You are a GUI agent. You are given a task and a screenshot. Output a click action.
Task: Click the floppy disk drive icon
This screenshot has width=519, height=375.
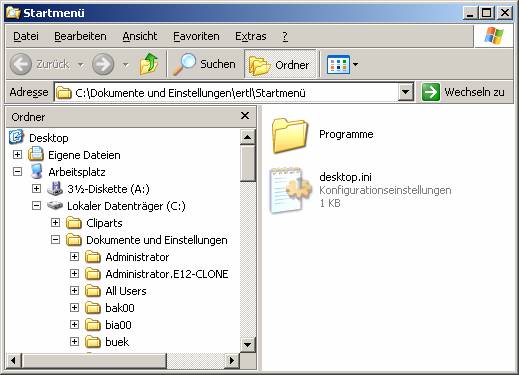[55, 188]
